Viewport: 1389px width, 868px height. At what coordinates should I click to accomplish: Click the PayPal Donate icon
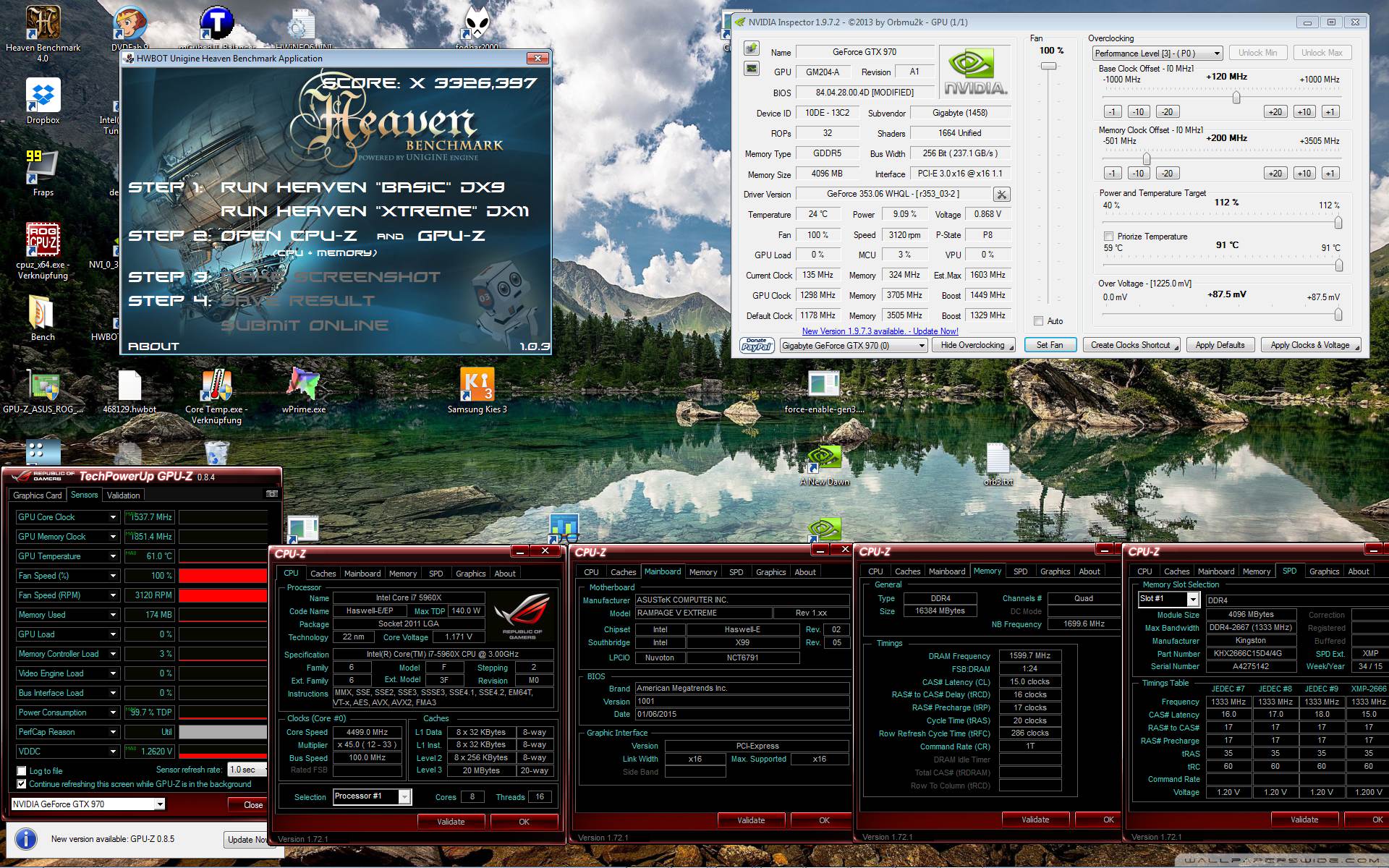click(757, 345)
